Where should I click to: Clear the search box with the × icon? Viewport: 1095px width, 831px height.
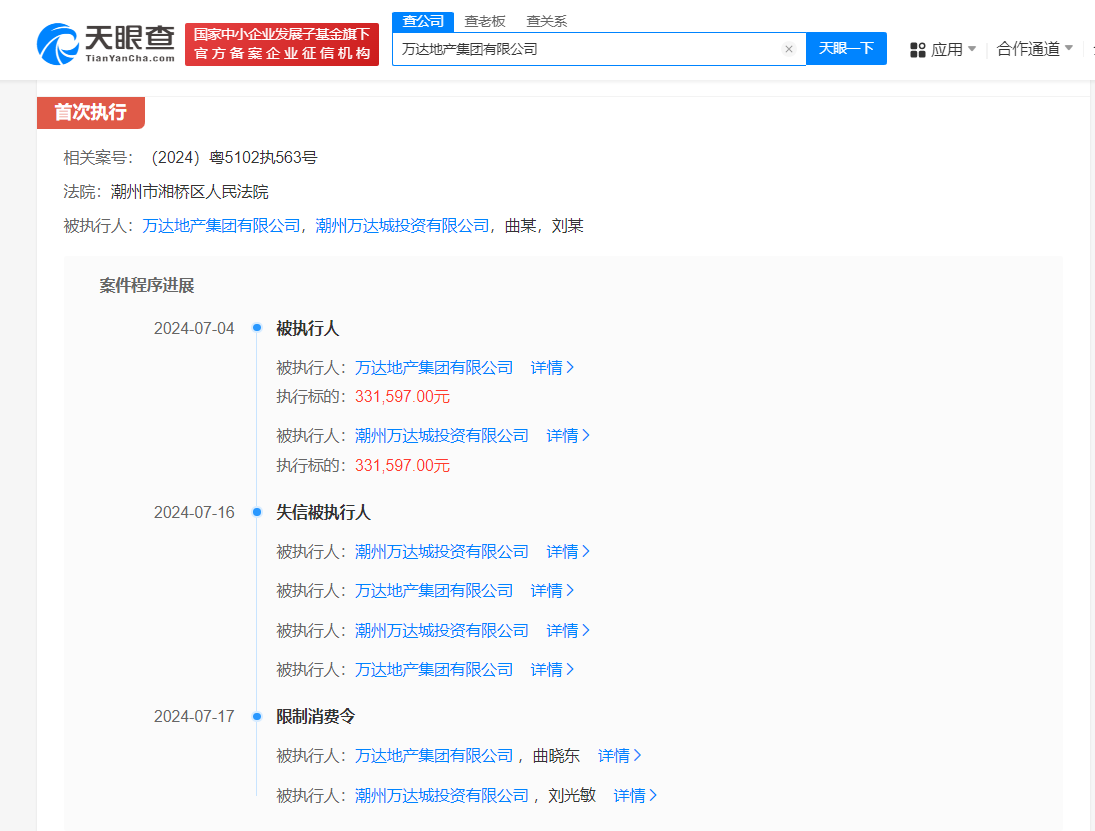pos(789,48)
